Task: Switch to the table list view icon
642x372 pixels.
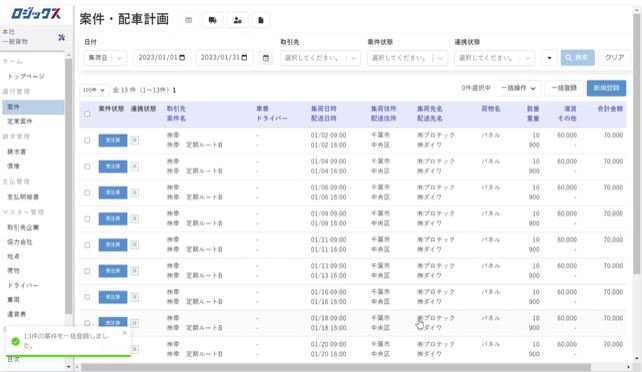Action: point(189,20)
